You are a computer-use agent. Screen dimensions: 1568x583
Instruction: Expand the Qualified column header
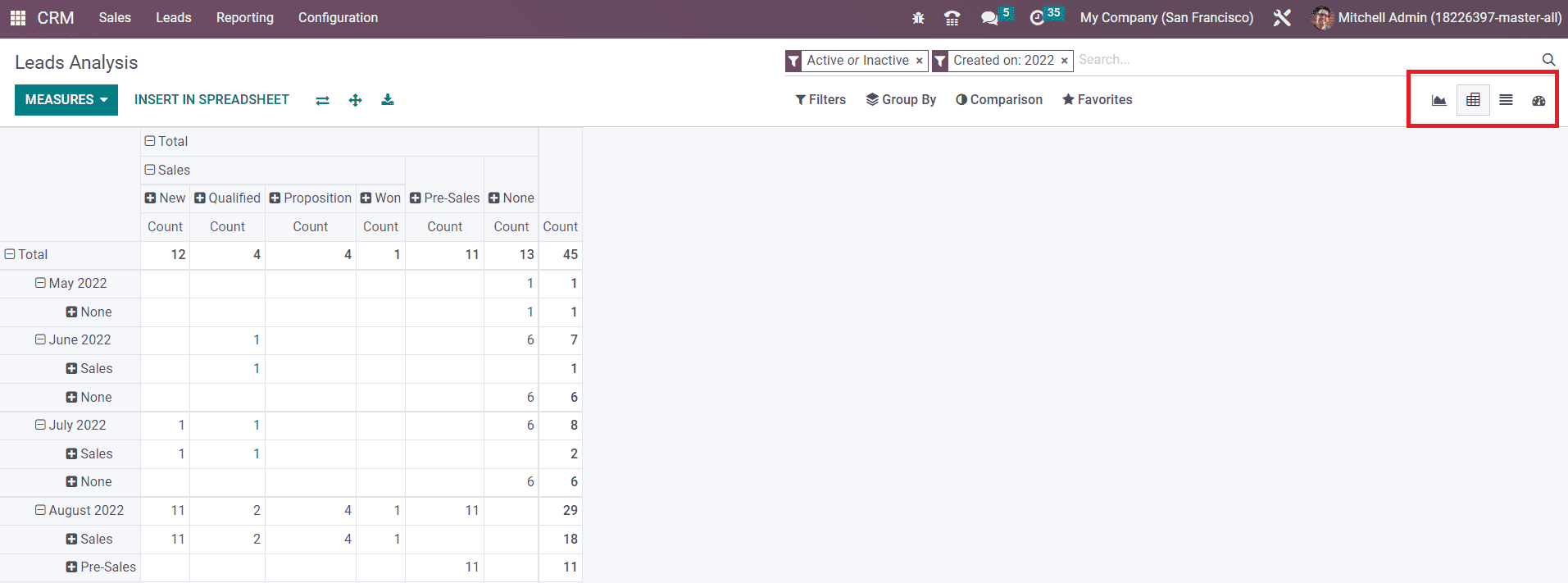227,198
